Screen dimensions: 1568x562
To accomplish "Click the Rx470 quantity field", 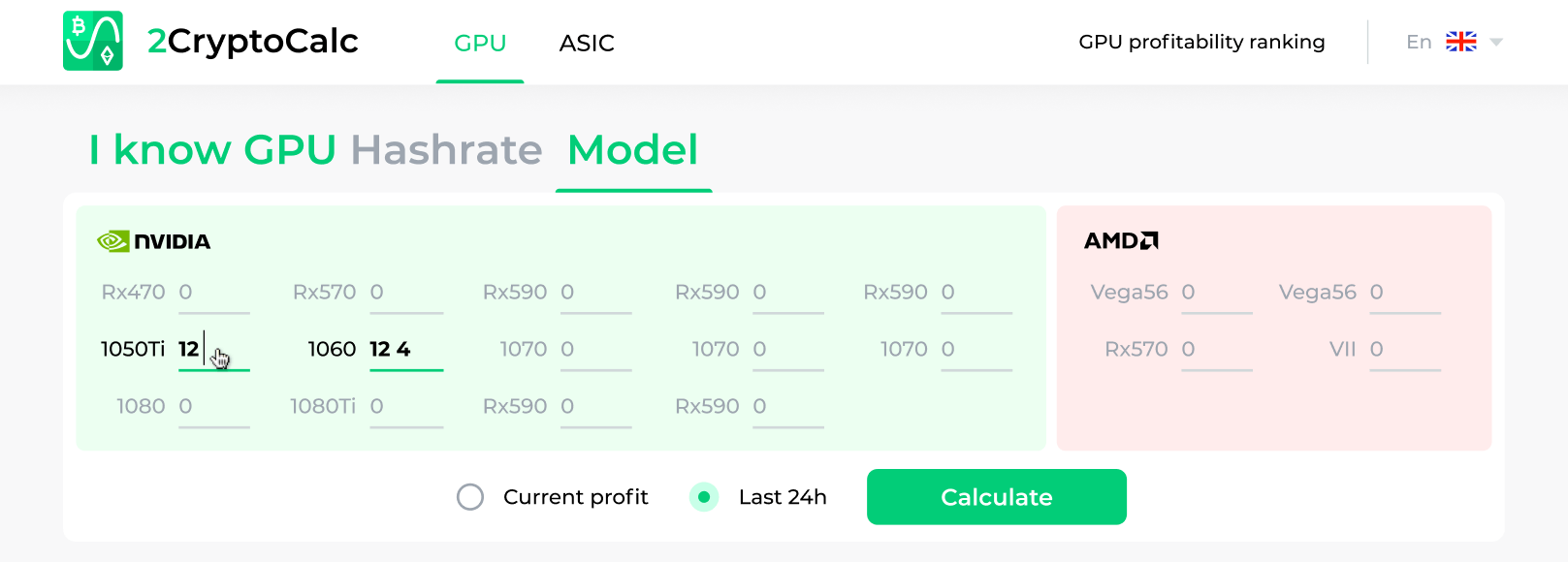I will 214,293.
